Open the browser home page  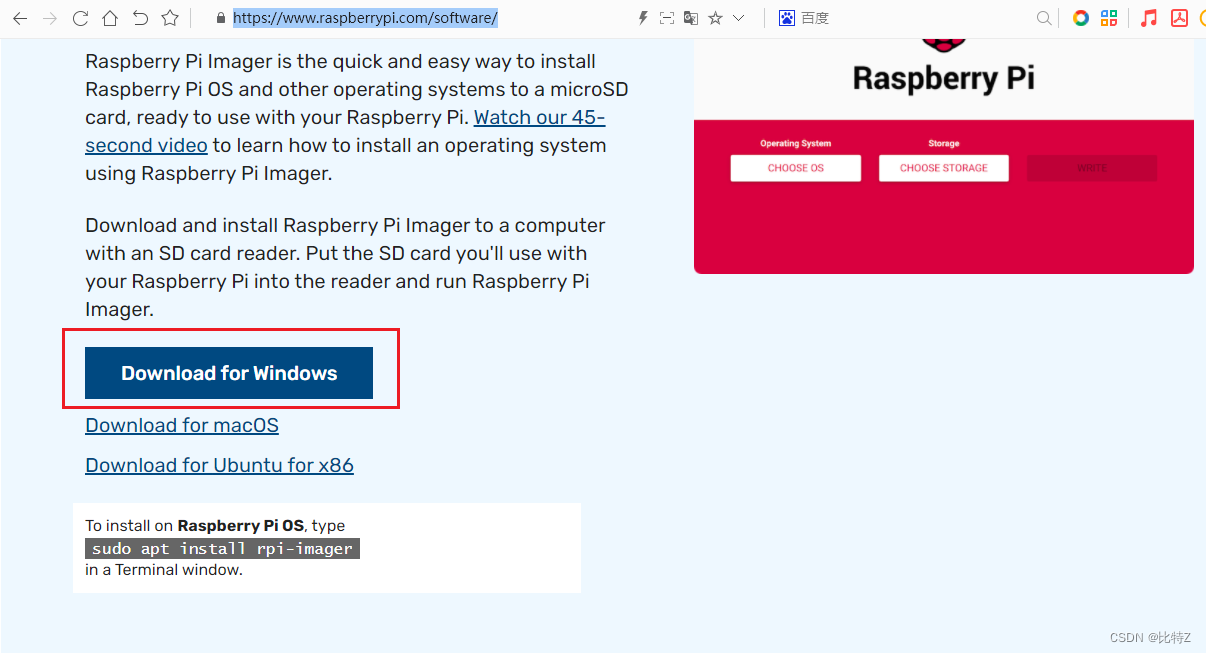tap(110, 18)
